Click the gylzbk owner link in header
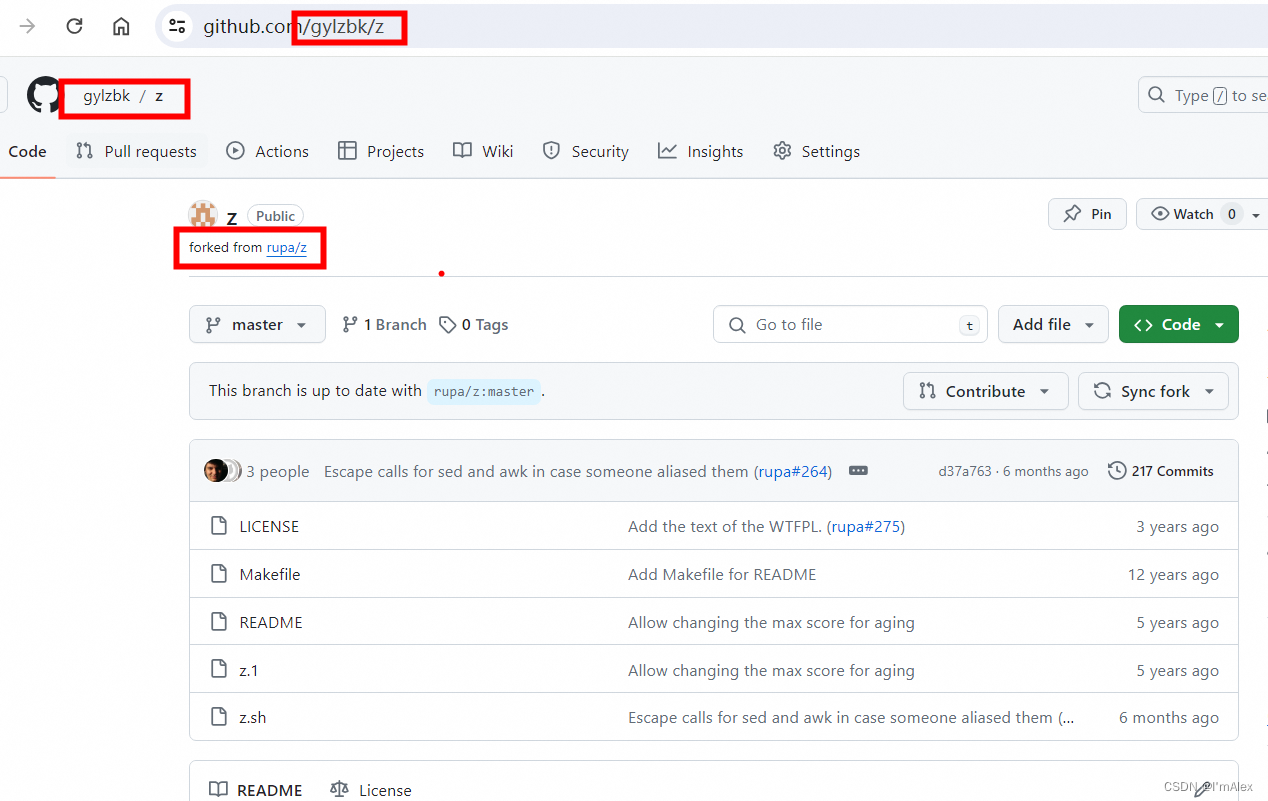This screenshot has width=1268, height=801. 107,96
